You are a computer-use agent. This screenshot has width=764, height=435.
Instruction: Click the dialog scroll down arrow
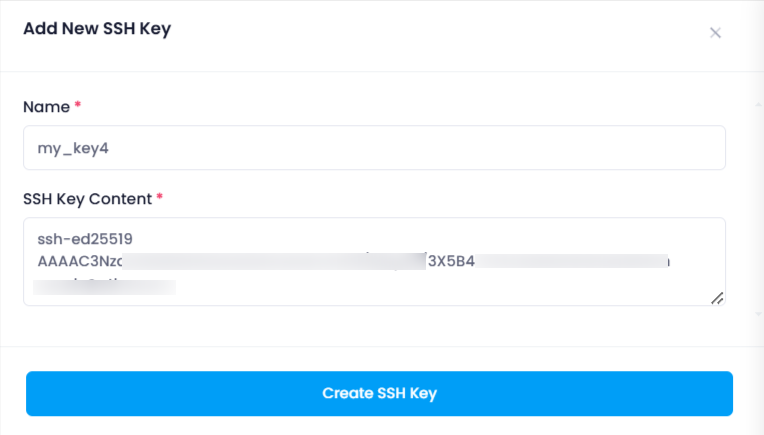[x=758, y=314]
